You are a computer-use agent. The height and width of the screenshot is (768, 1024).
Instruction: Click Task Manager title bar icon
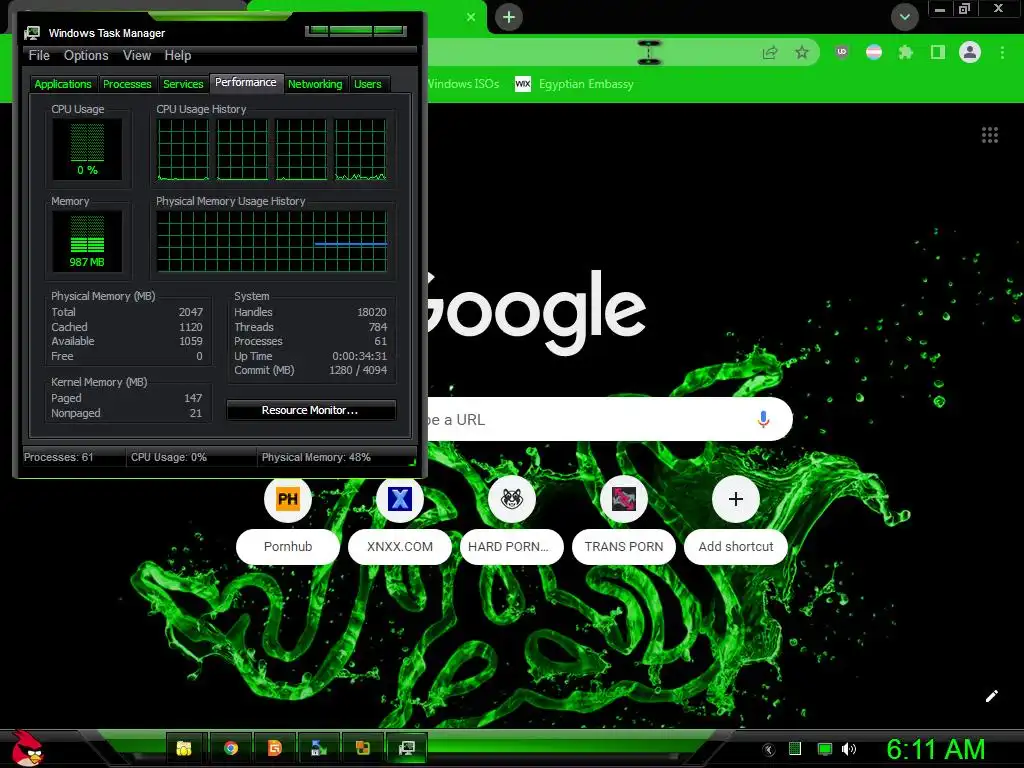(31, 33)
